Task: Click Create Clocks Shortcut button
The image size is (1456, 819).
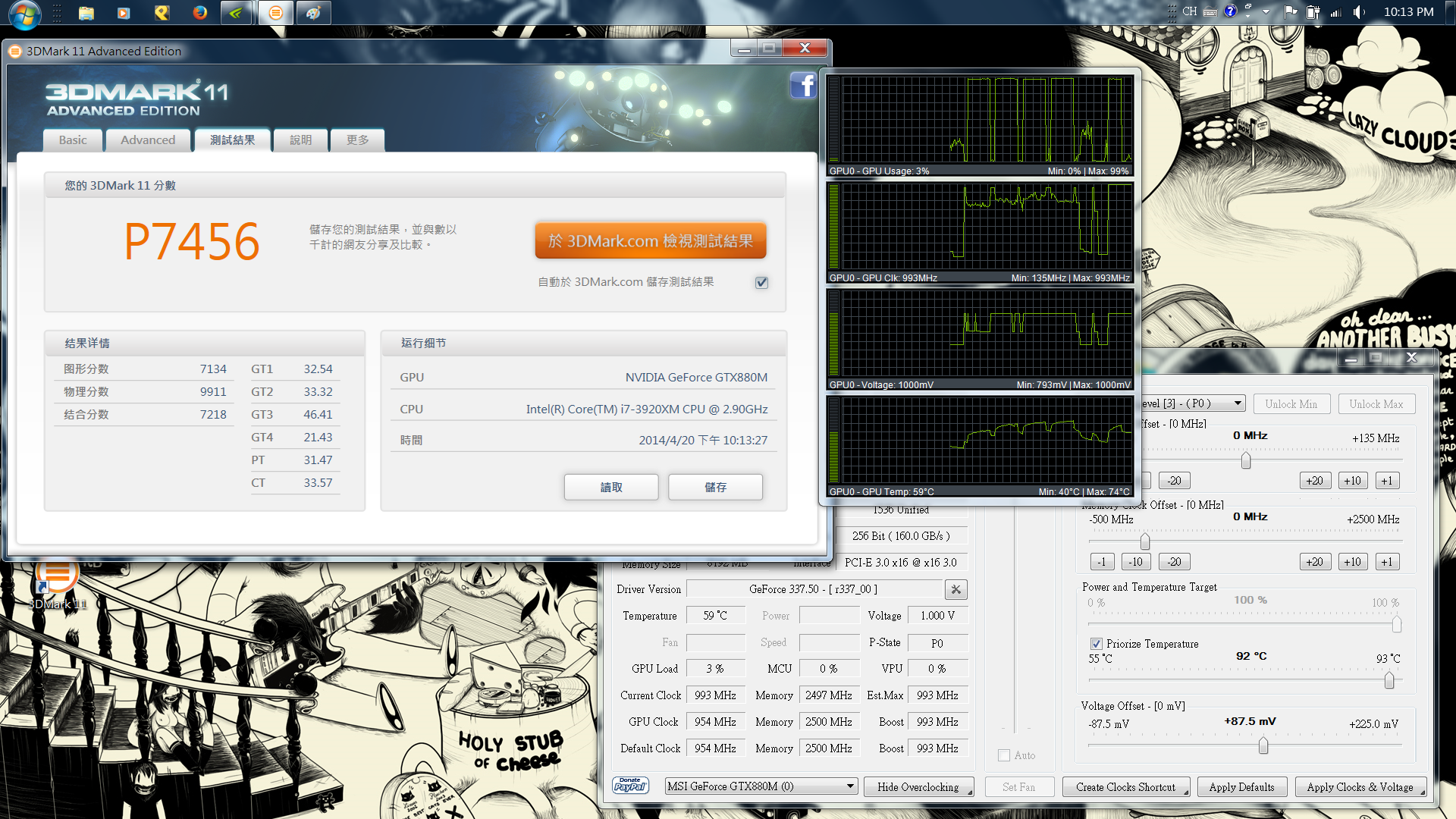Action: pos(1126,787)
